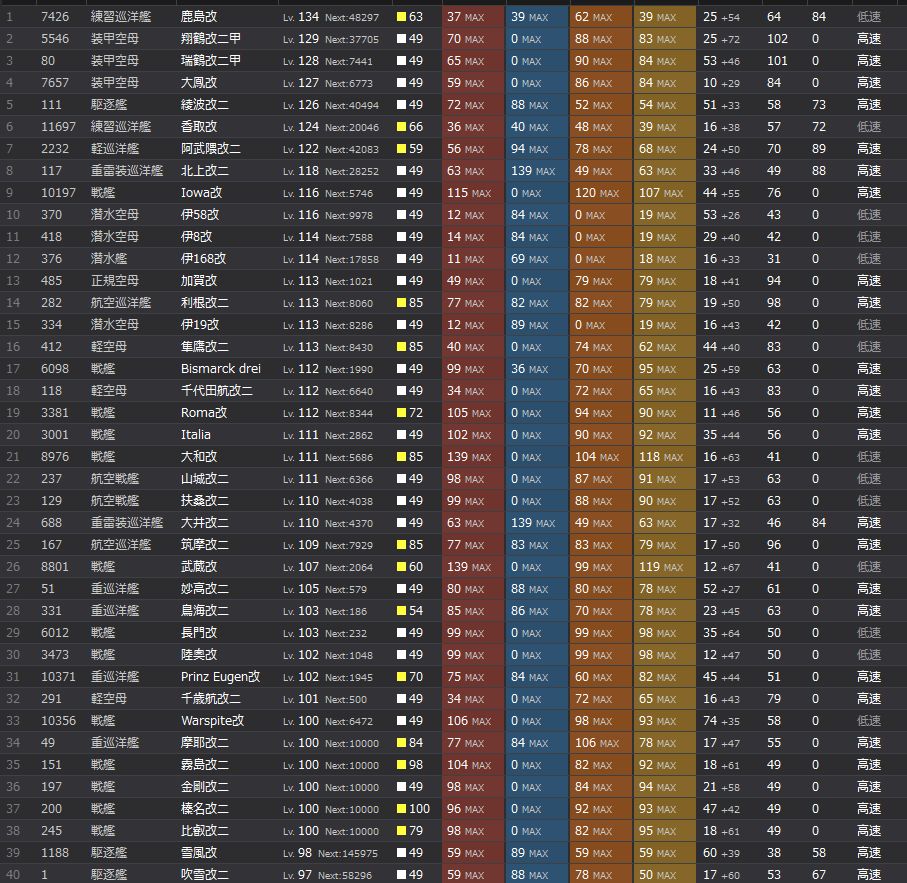This screenshot has width=907, height=883.
Task: Click the yellow condition indicator in 阿武隈改二 row
Action: tap(401, 149)
